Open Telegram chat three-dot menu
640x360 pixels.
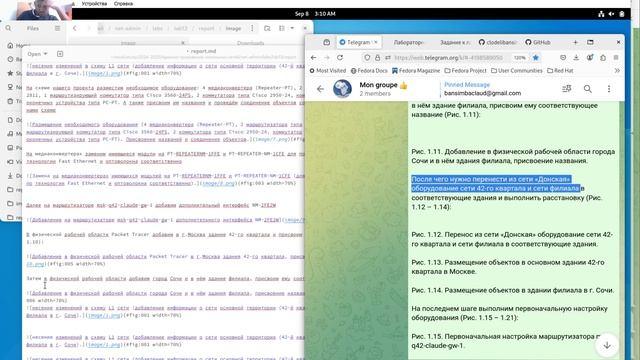point(609,89)
